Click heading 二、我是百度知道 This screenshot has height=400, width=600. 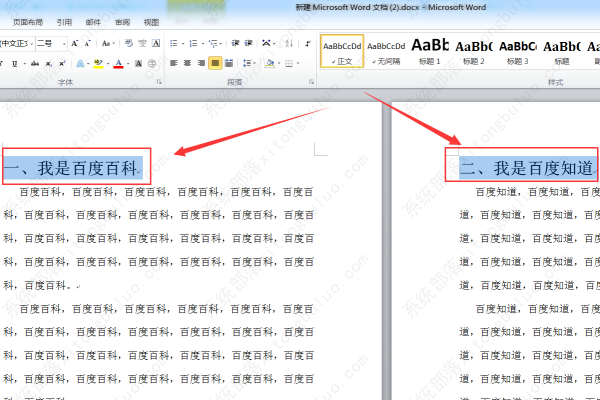(x=528, y=168)
